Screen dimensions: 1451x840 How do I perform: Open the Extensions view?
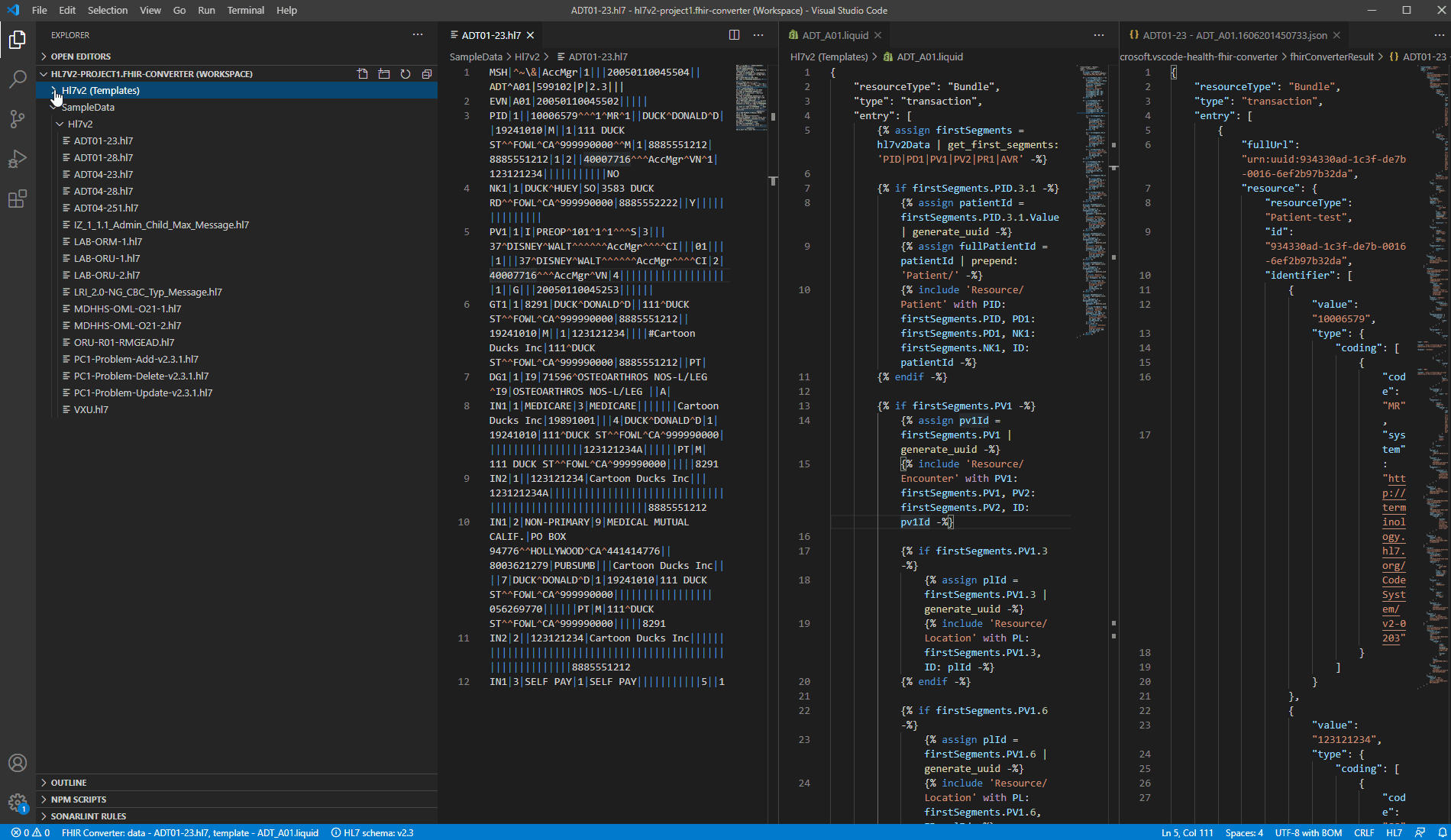point(18,199)
